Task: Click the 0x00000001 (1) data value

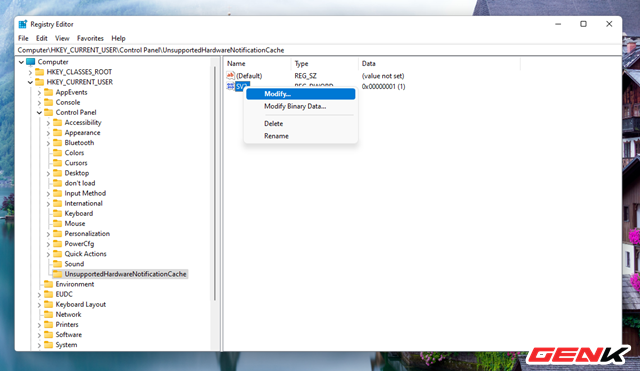Action: 383,87
